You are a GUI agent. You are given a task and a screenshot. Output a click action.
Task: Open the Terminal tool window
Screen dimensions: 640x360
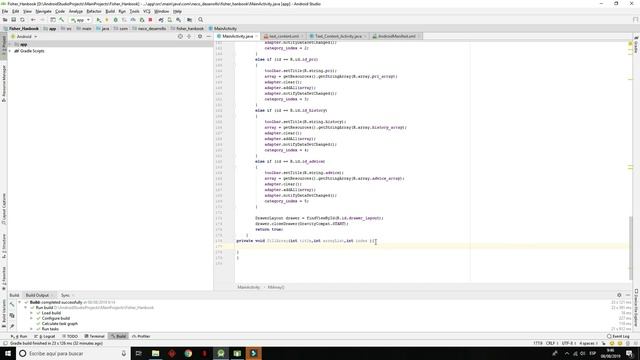(95, 336)
